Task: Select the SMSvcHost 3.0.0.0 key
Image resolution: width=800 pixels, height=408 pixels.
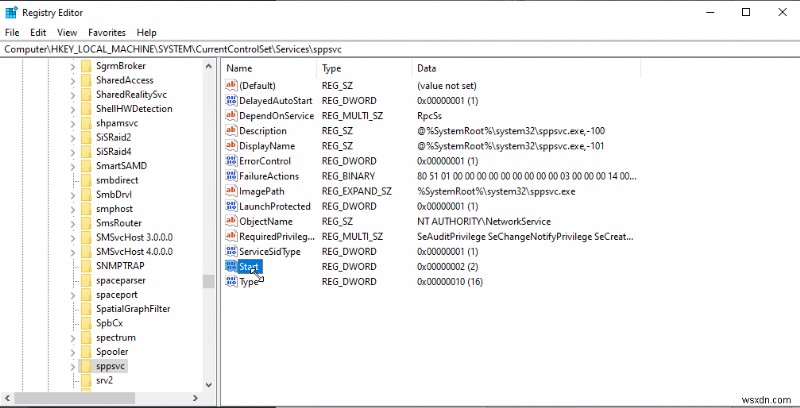Action: tap(134, 237)
